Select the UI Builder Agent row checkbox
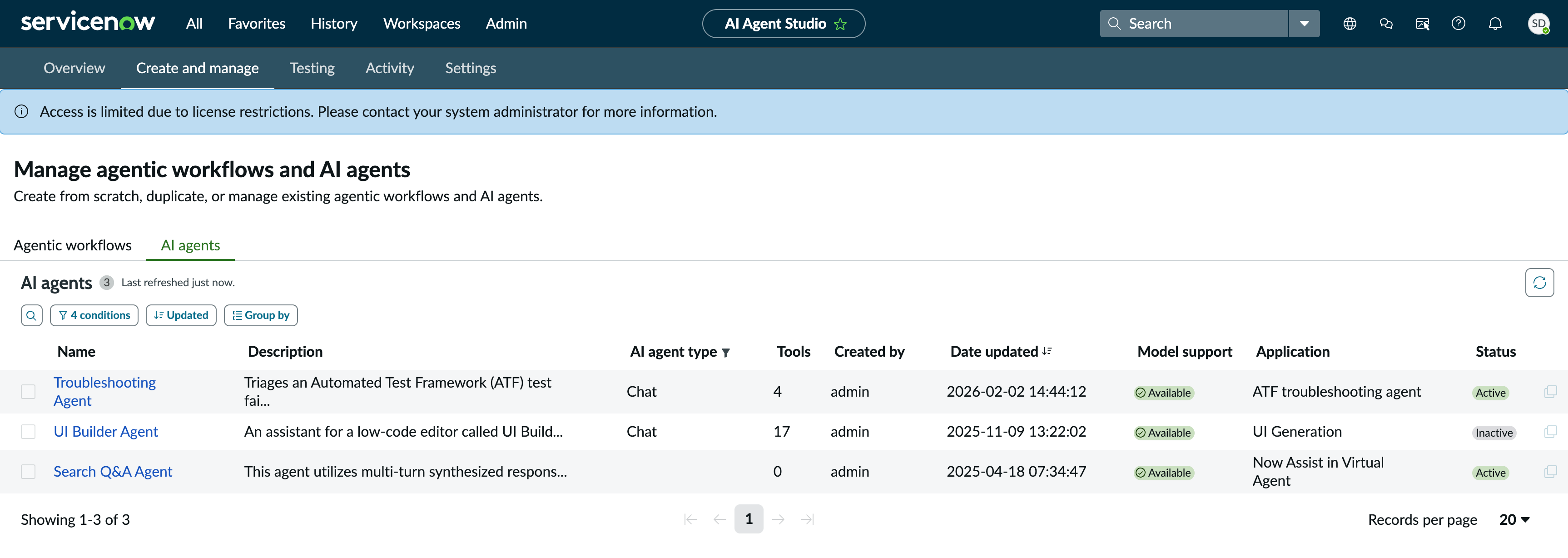The width and height of the screenshot is (1568, 558). (x=28, y=432)
